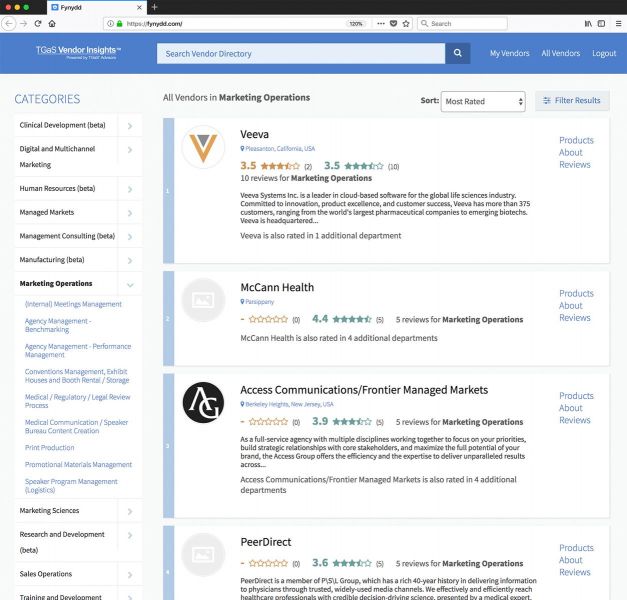Select Print Production subcategory

[x=50, y=448]
